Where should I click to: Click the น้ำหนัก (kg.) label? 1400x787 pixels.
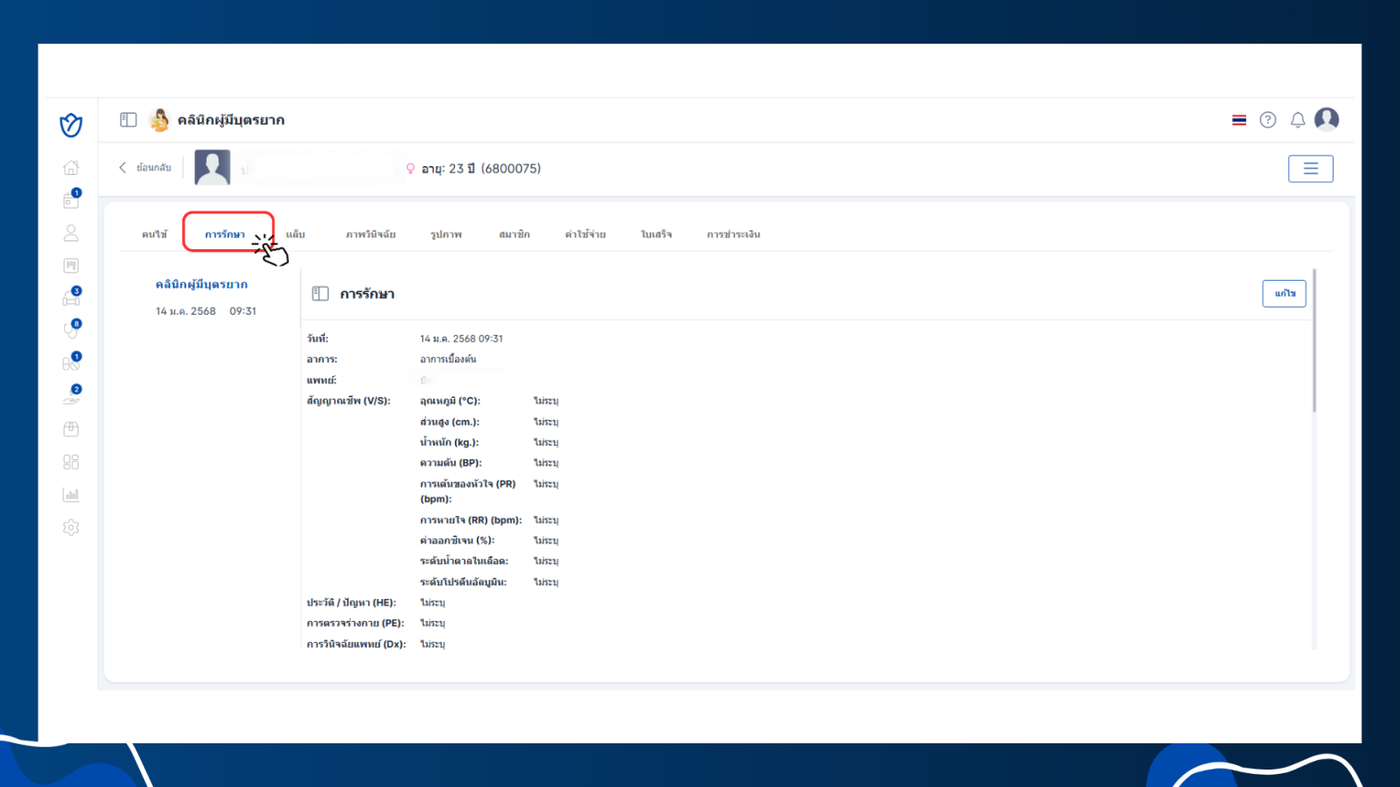[x=449, y=442]
